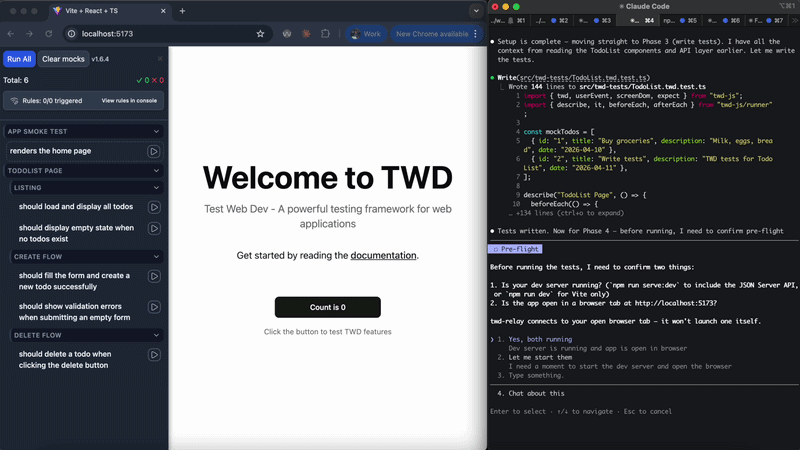Screen dimensions: 800x450
Task: Play 'should display empty state' test
Action: coord(154,228)
